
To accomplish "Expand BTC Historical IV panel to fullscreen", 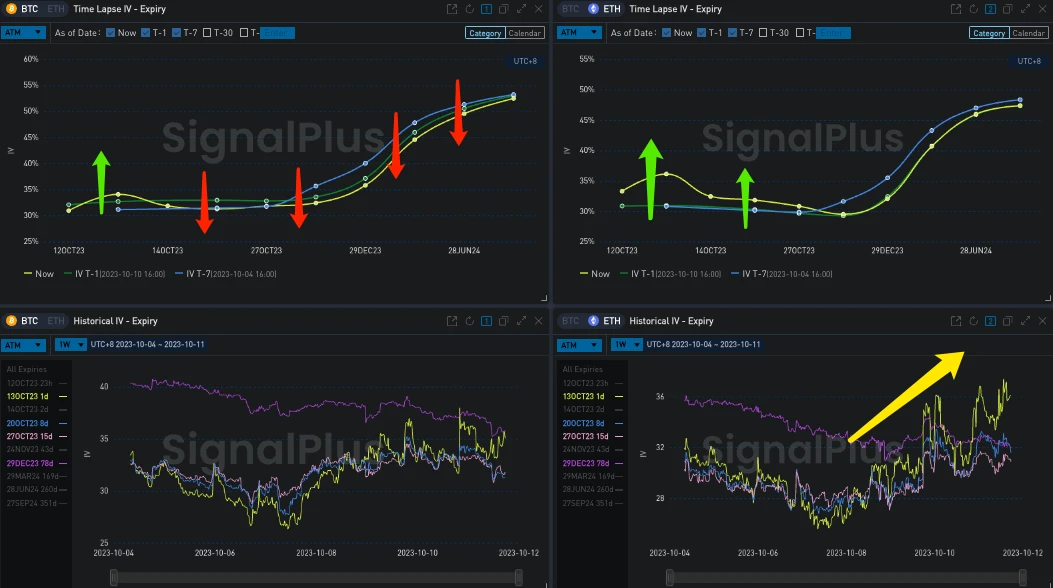I will (x=522, y=321).
